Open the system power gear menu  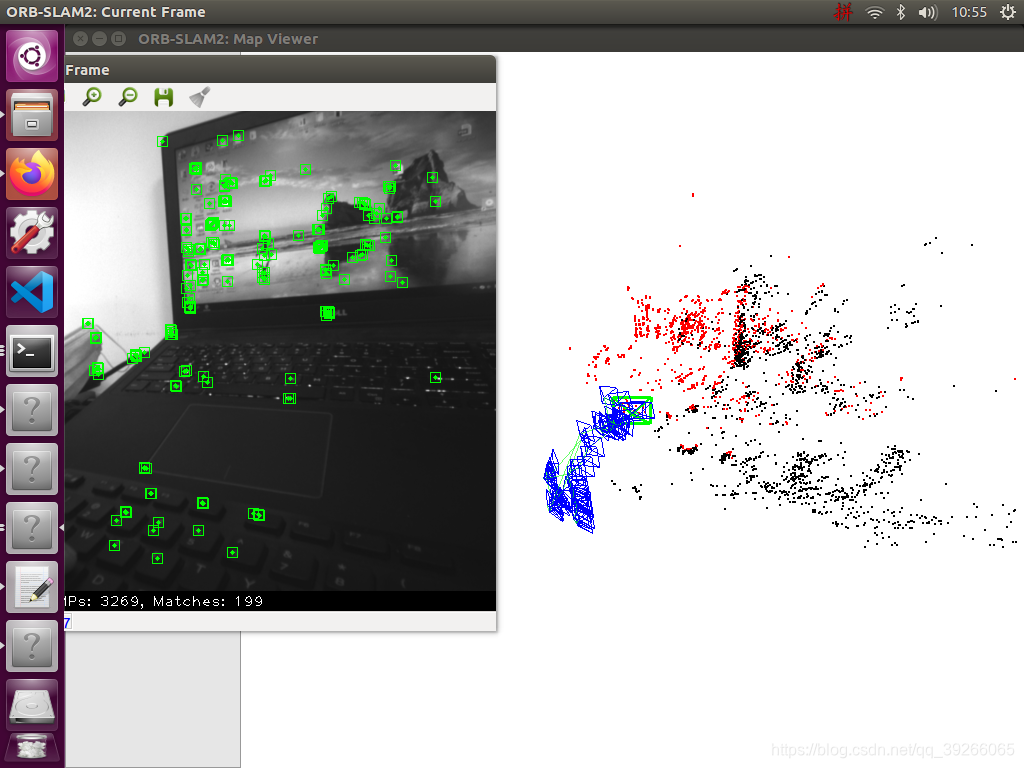(x=1008, y=12)
